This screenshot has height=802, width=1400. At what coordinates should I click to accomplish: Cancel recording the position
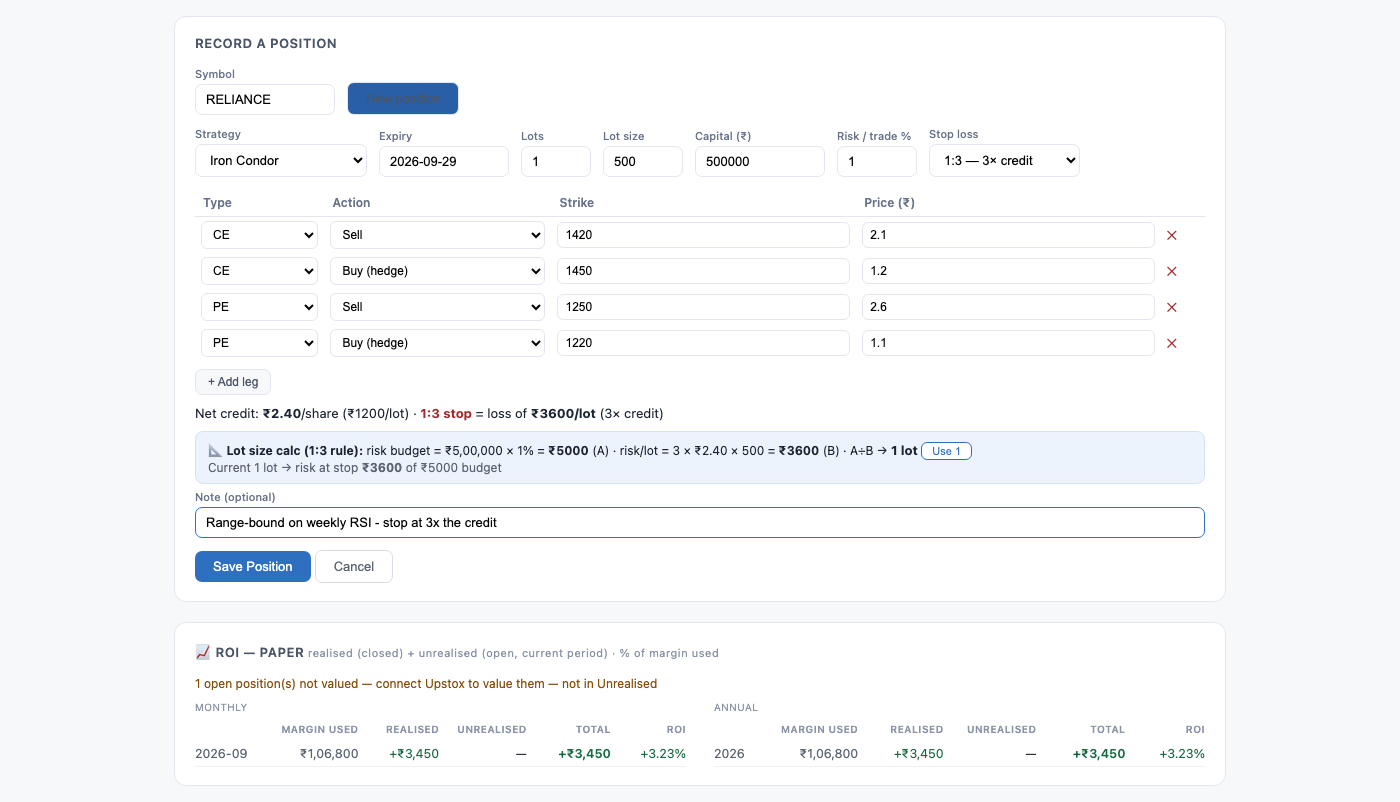click(x=354, y=566)
